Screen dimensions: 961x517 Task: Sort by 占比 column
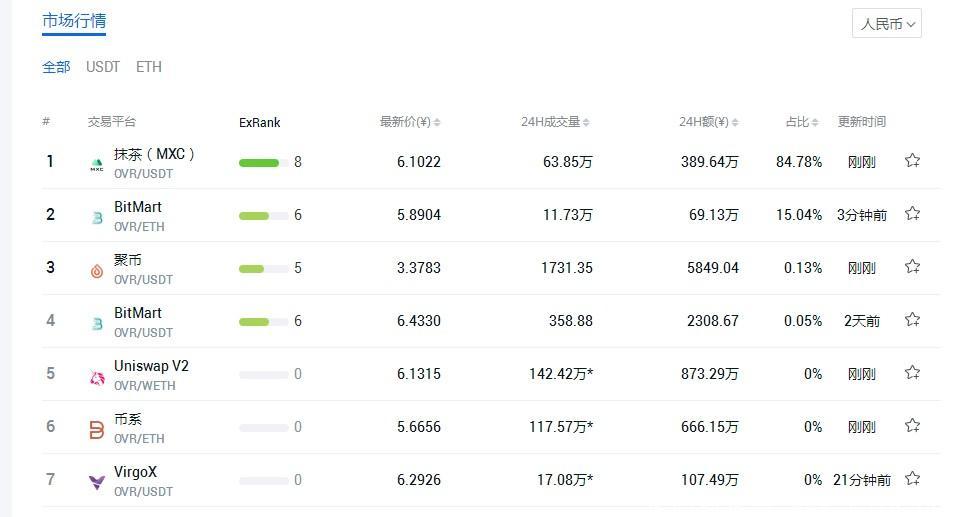(802, 122)
